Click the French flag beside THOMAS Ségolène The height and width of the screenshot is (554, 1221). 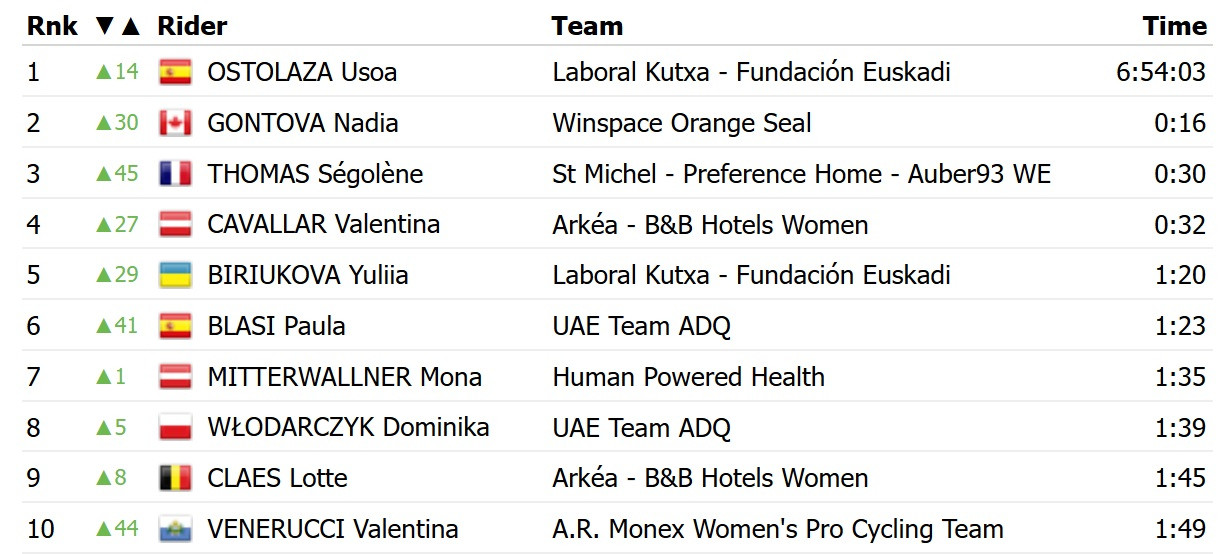(x=175, y=174)
